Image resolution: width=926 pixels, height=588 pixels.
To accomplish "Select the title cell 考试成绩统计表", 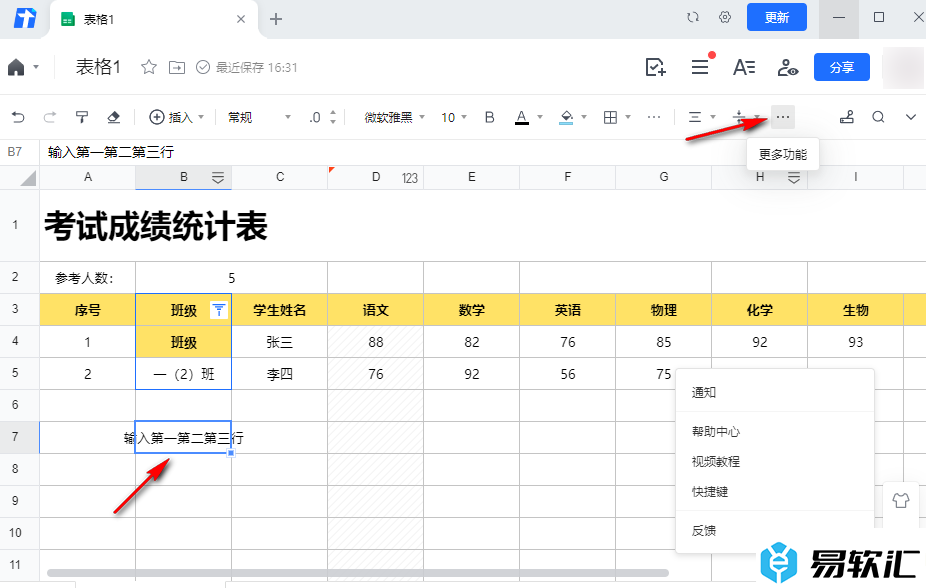I will click(156, 226).
